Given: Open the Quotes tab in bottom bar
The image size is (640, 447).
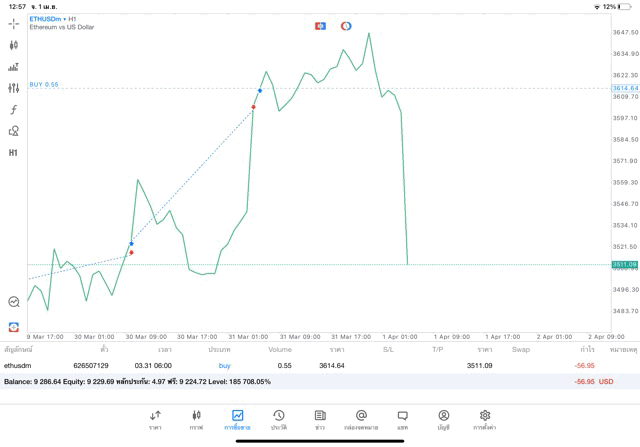Looking at the screenshot, I should point(155,418).
